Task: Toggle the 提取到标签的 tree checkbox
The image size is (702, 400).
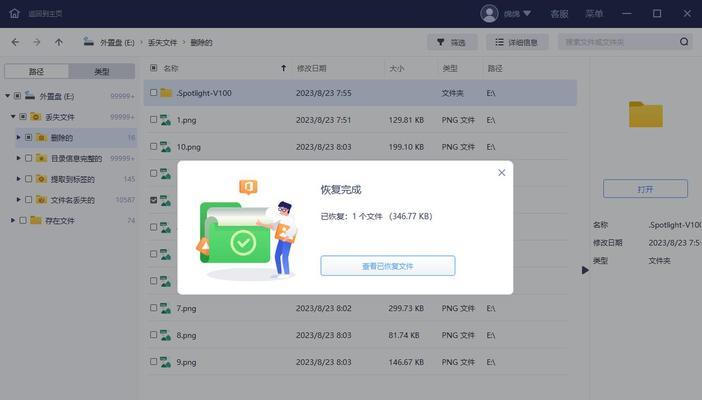Action: pos(28,179)
